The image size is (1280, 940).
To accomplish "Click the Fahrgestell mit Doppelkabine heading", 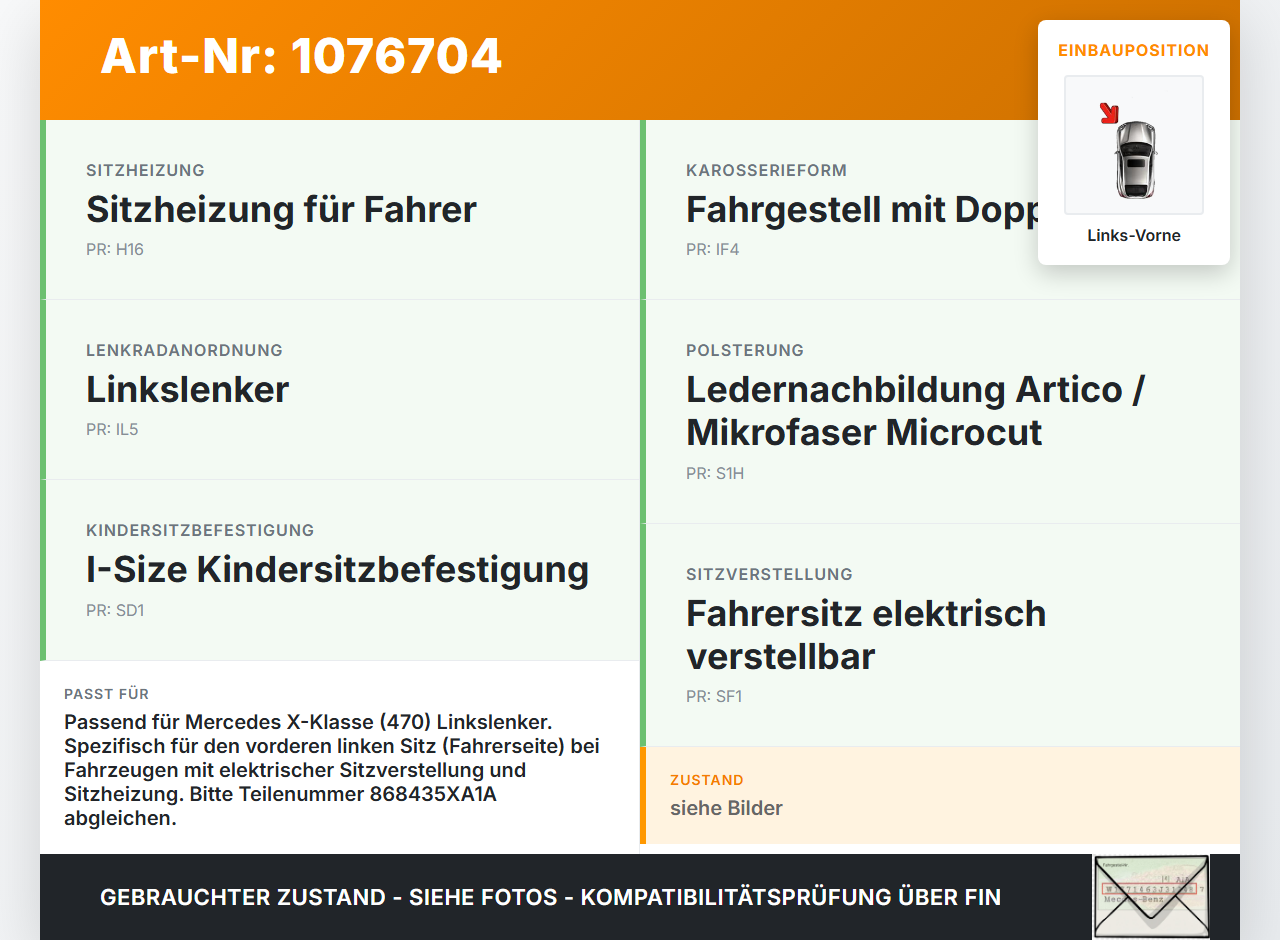I will [862, 210].
